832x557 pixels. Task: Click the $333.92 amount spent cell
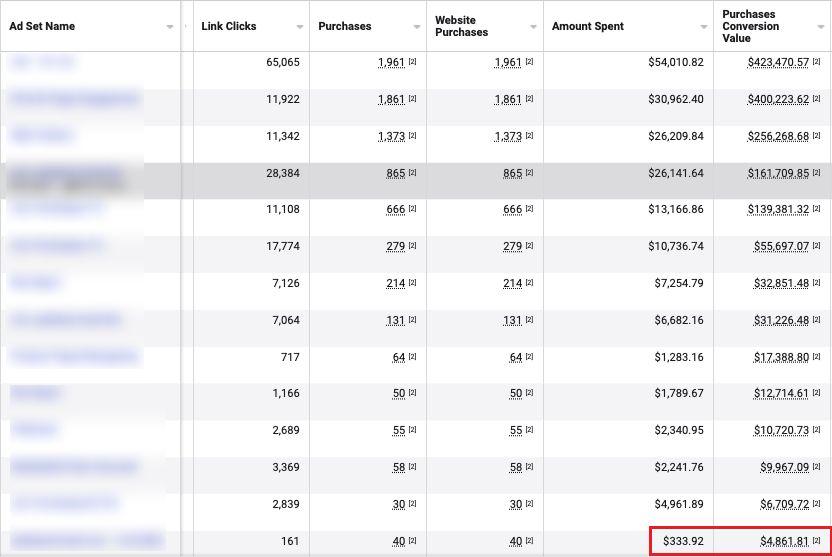point(683,542)
